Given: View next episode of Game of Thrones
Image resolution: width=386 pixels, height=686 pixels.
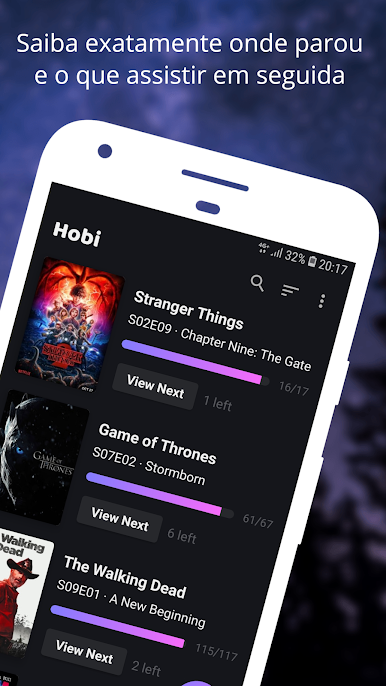Looking at the screenshot, I should pyautogui.click(x=119, y=519).
